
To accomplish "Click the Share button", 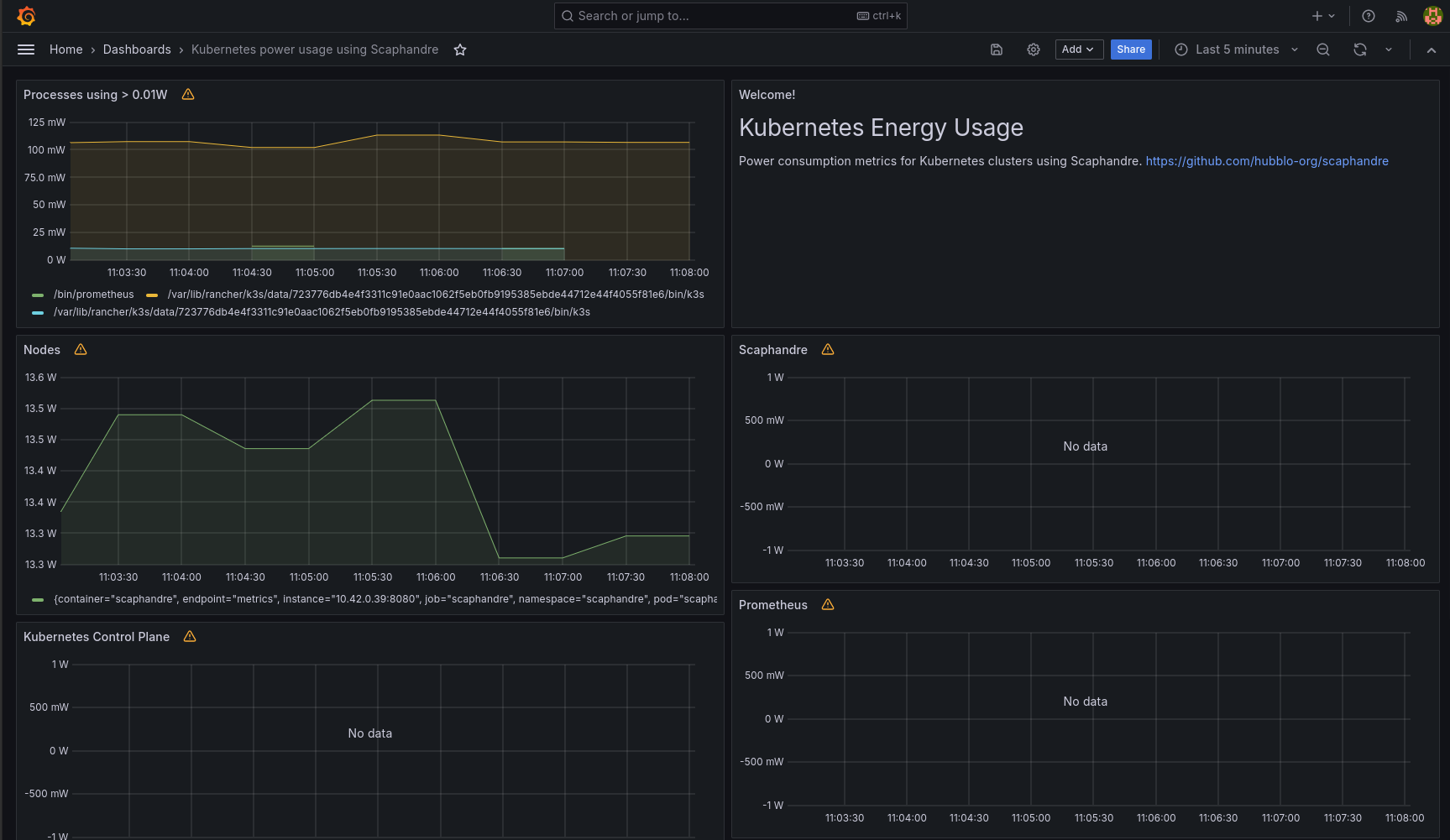I will click(x=1131, y=50).
